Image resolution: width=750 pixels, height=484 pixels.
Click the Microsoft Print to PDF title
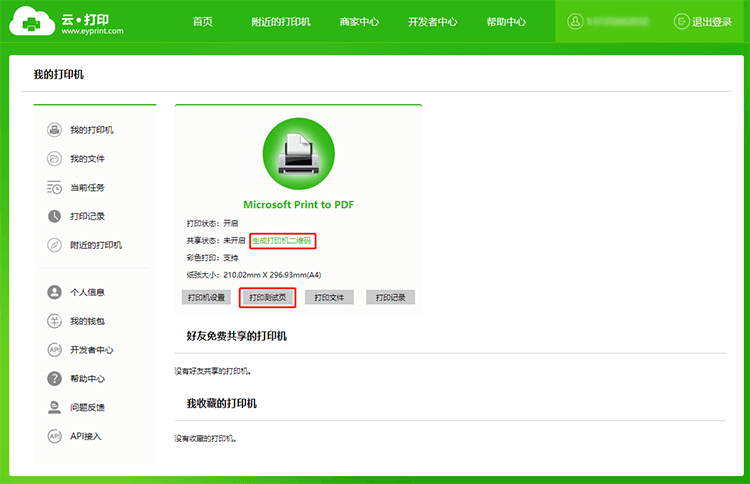[x=298, y=205]
